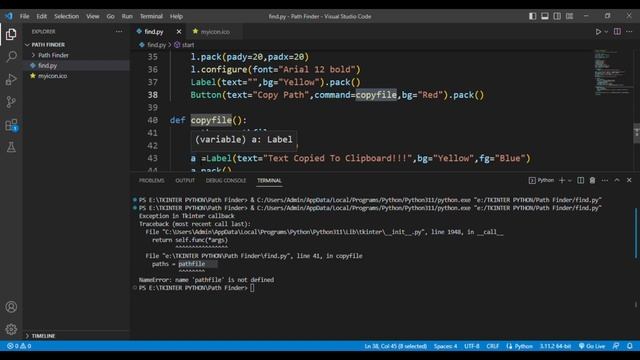Split the terminal panel
Screen dimensions: 640x360
point(580,180)
